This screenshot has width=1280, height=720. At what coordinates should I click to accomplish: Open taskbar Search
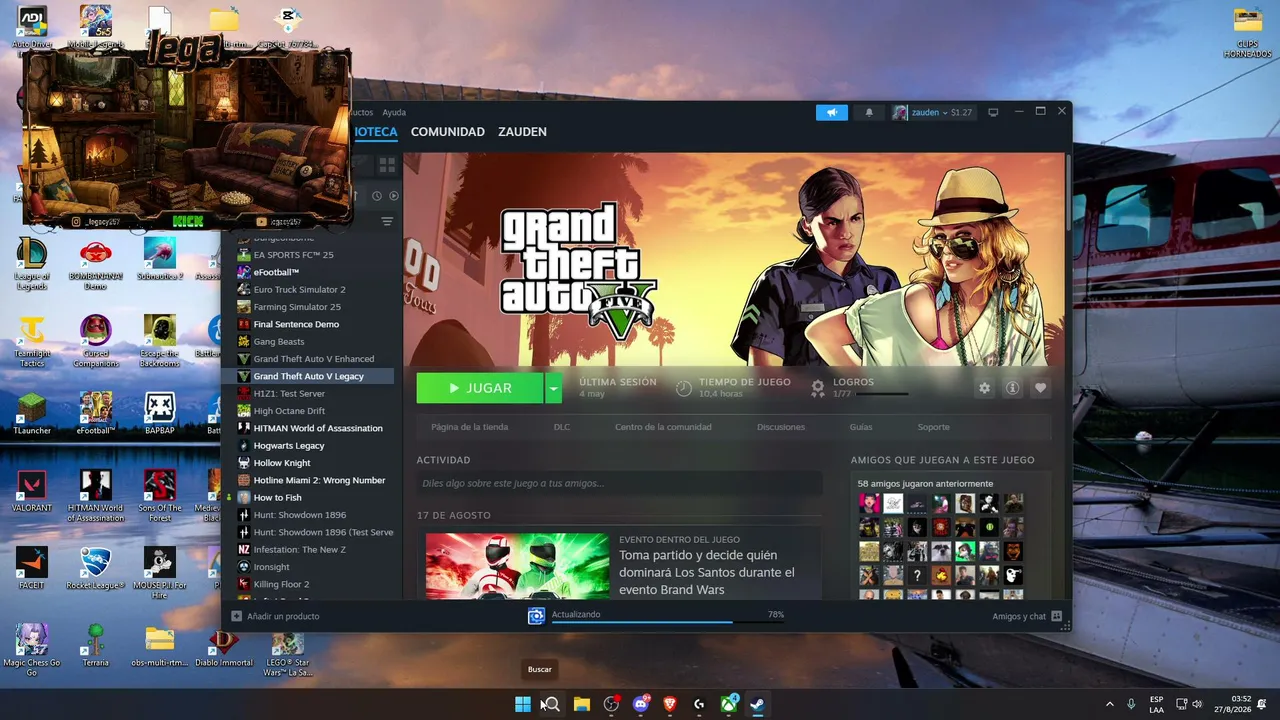[x=551, y=704]
